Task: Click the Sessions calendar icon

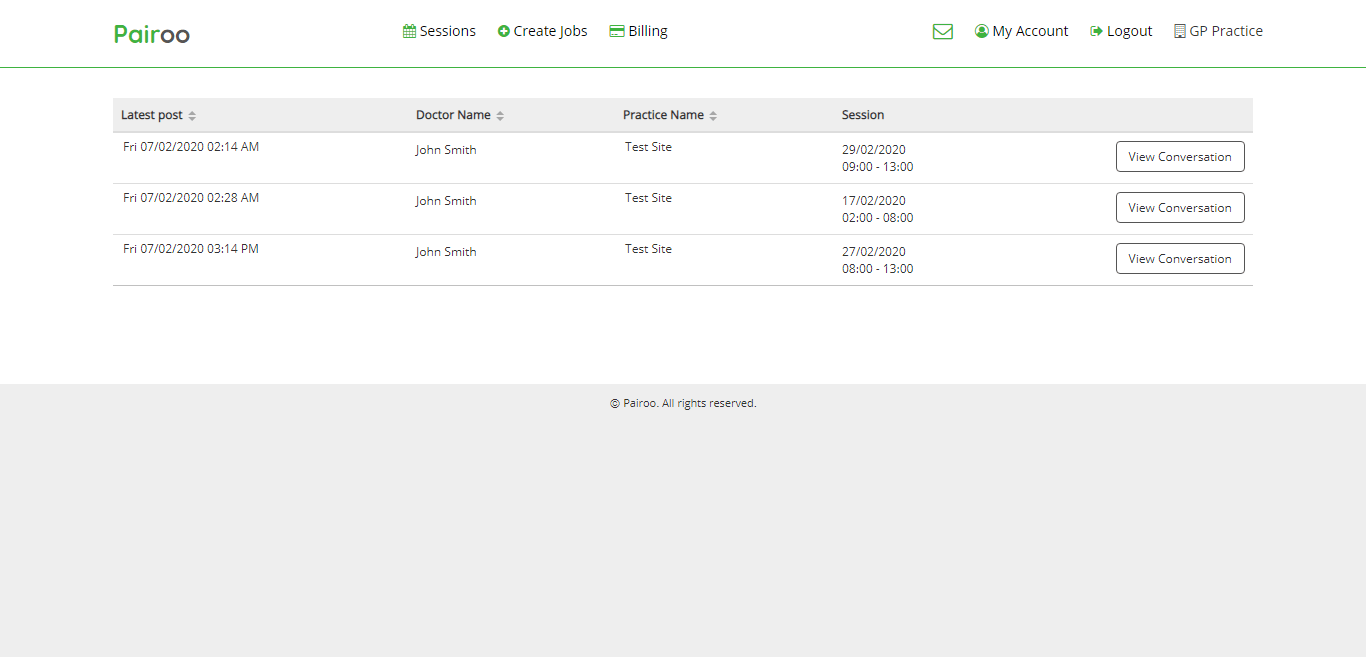Action: (x=409, y=31)
